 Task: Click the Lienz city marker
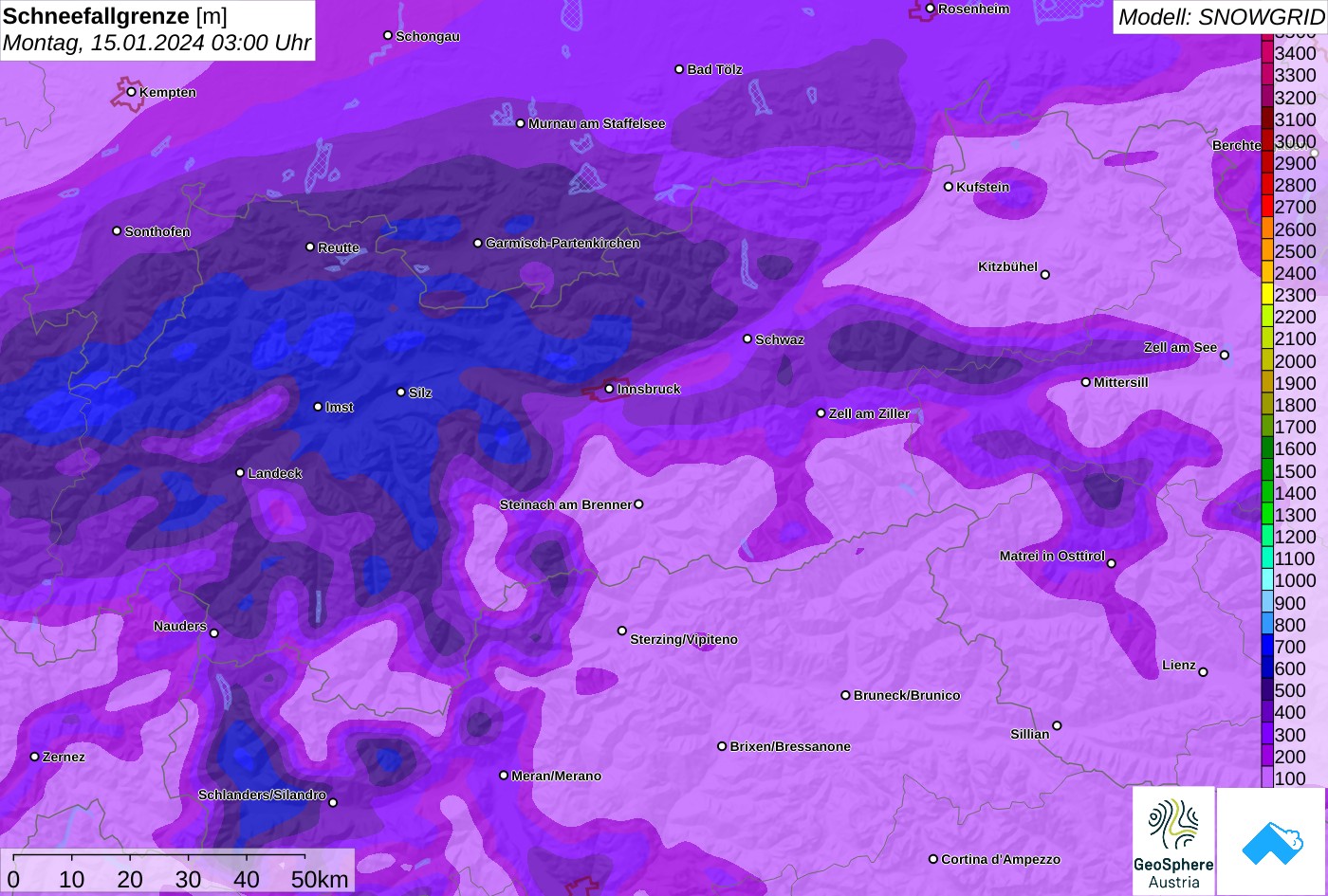(1203, 672)
